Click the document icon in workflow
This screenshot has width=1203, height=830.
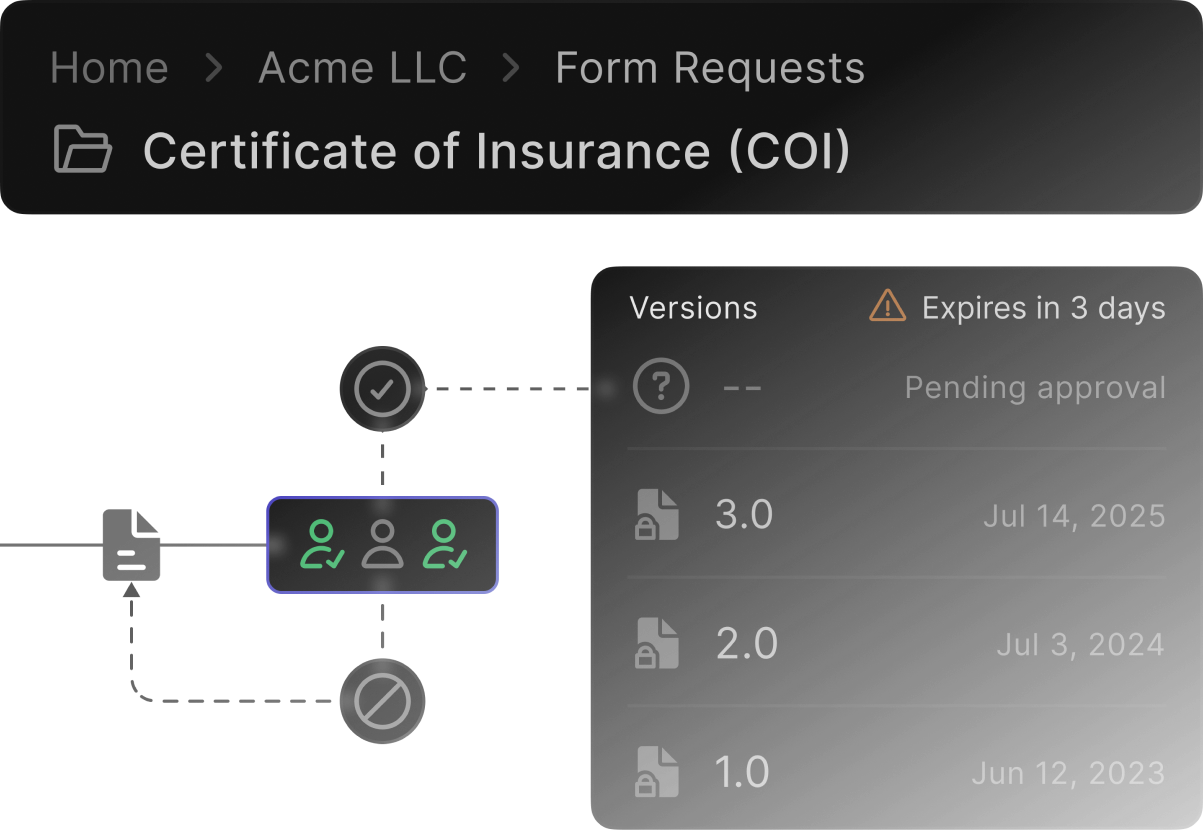click(131, 545)
